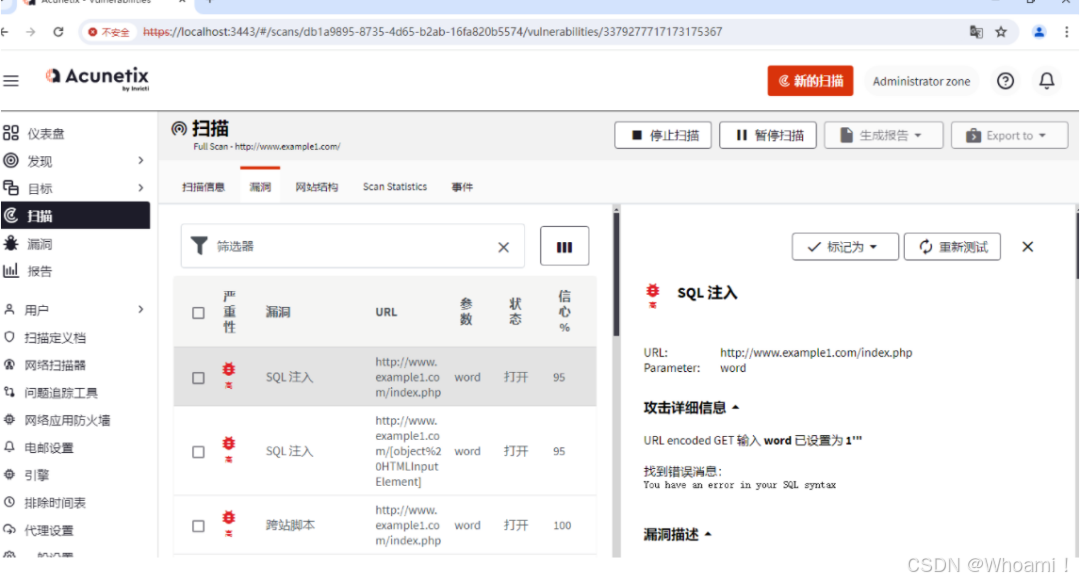1080x582 pixels.
Task: Select all vulnerabilities via header checkbox
Action: pos(198,313)
